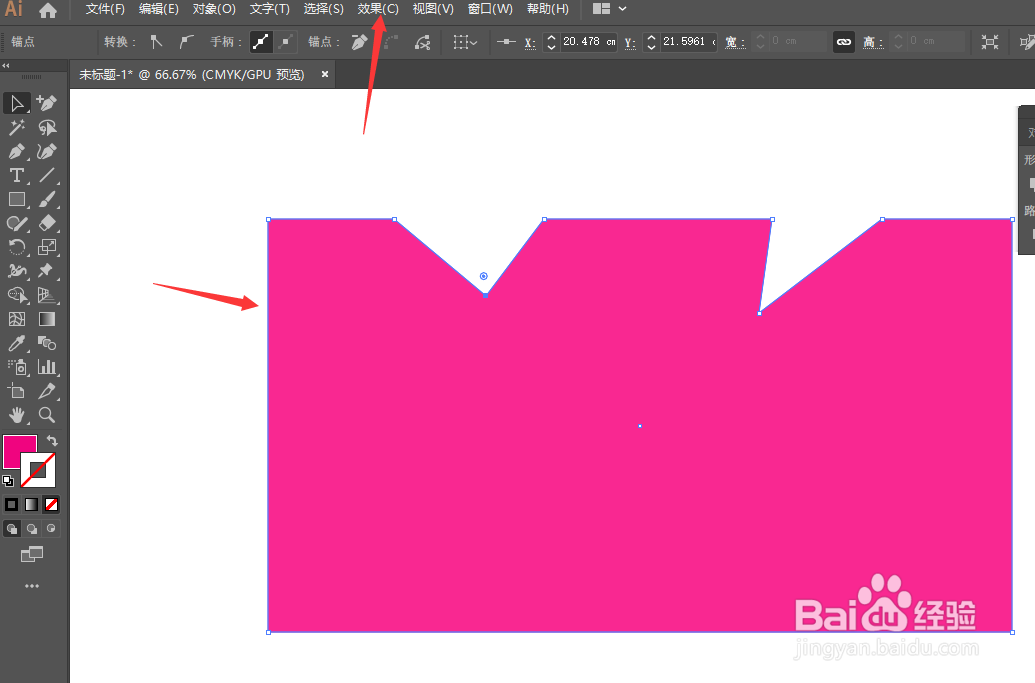Swap fill and stroke colors
Image resolution: width=1035 pixels, height=683 pixels.
51,441
